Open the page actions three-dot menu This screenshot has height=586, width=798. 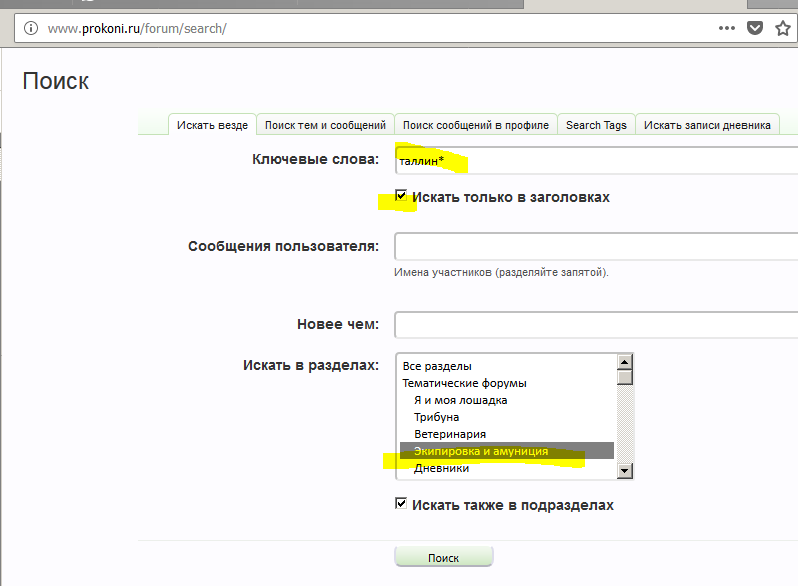click(727, 28)
